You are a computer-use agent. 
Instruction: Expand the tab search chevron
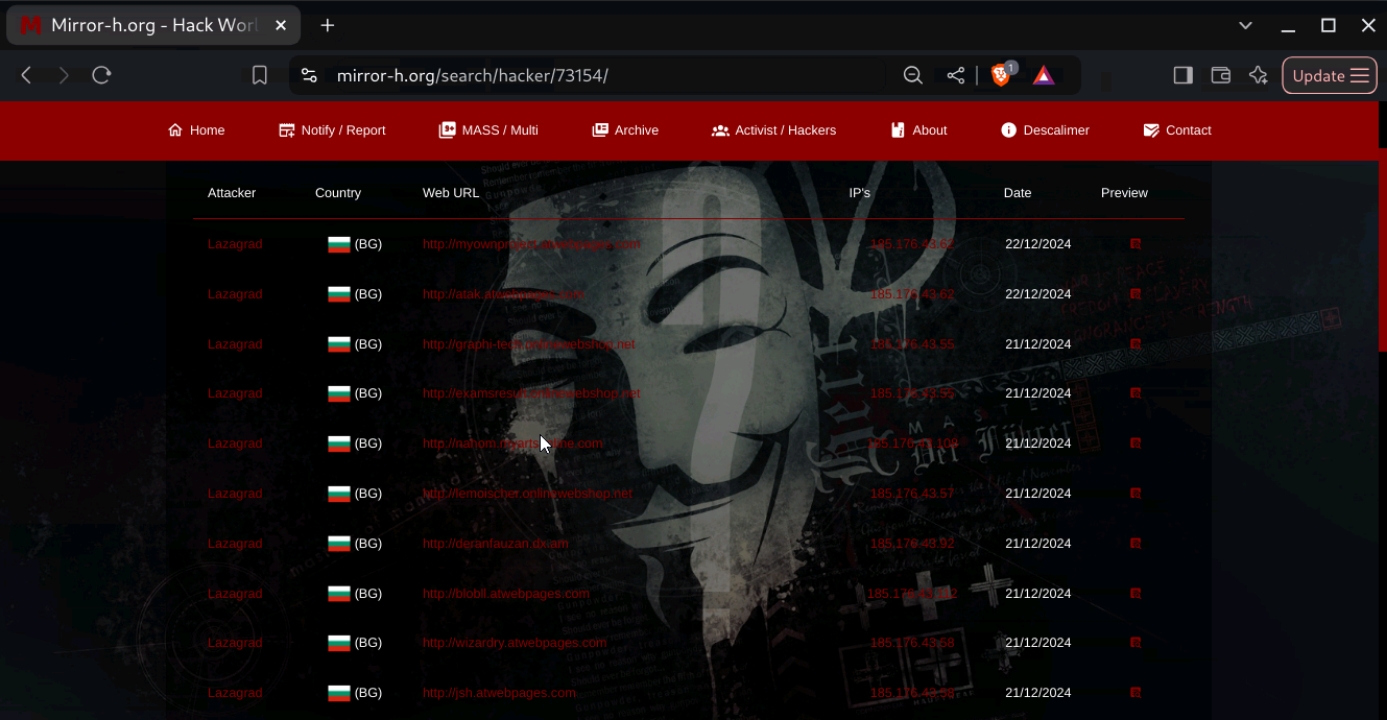click(1245, 26)
